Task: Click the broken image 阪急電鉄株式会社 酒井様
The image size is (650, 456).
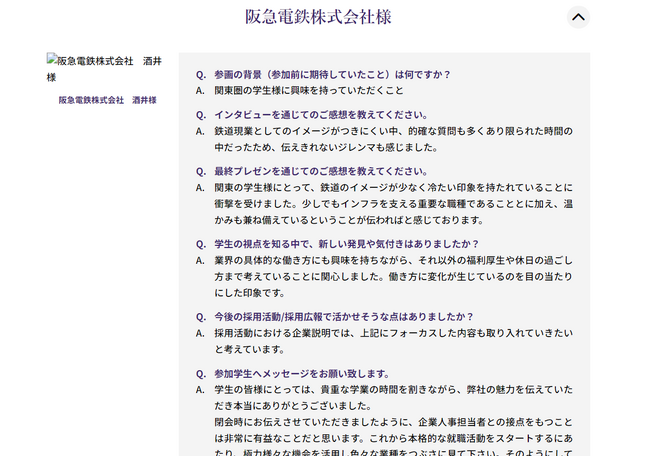Action: [x=104, y=69]
